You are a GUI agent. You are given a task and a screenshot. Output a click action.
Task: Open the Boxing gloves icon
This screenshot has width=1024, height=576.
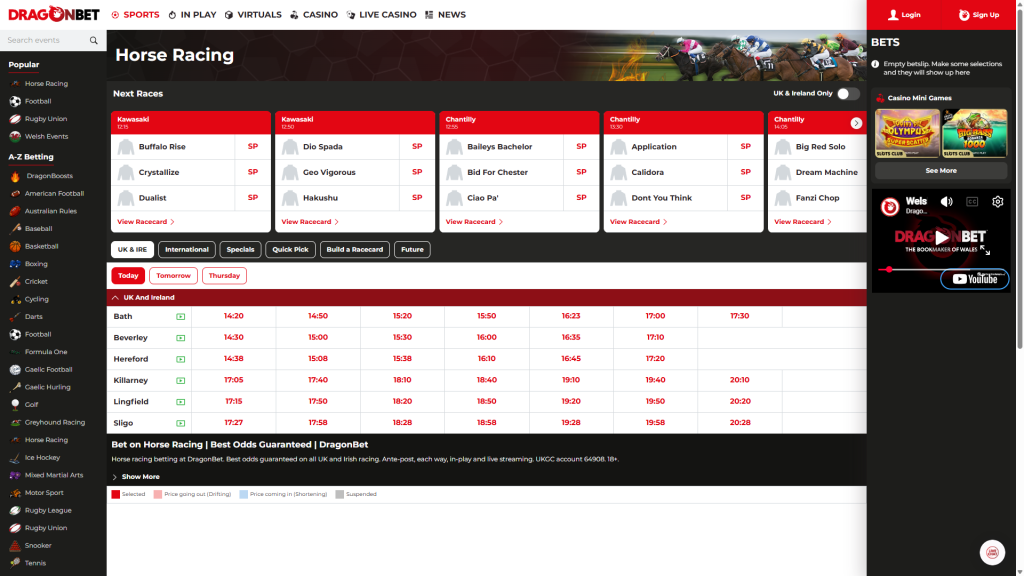click(15, 264)
